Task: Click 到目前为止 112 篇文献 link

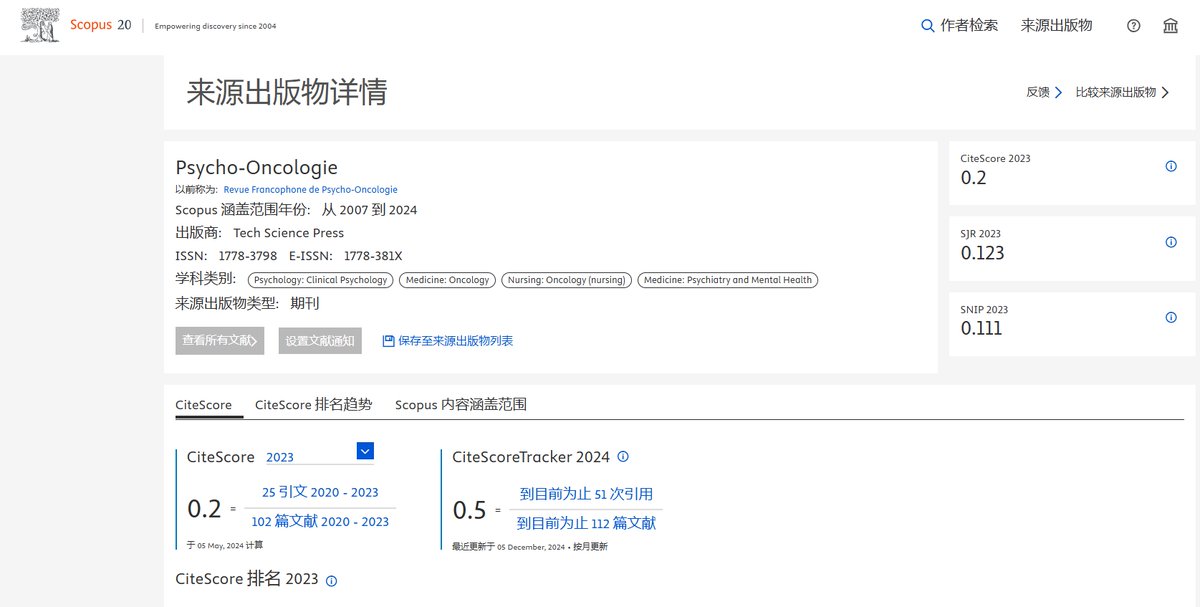Action: pos(587,523)
